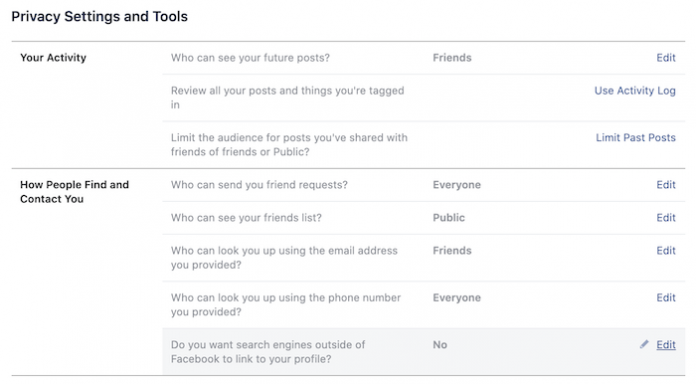
Task: Edit email address lookup setting
Action: coord(666,250)
